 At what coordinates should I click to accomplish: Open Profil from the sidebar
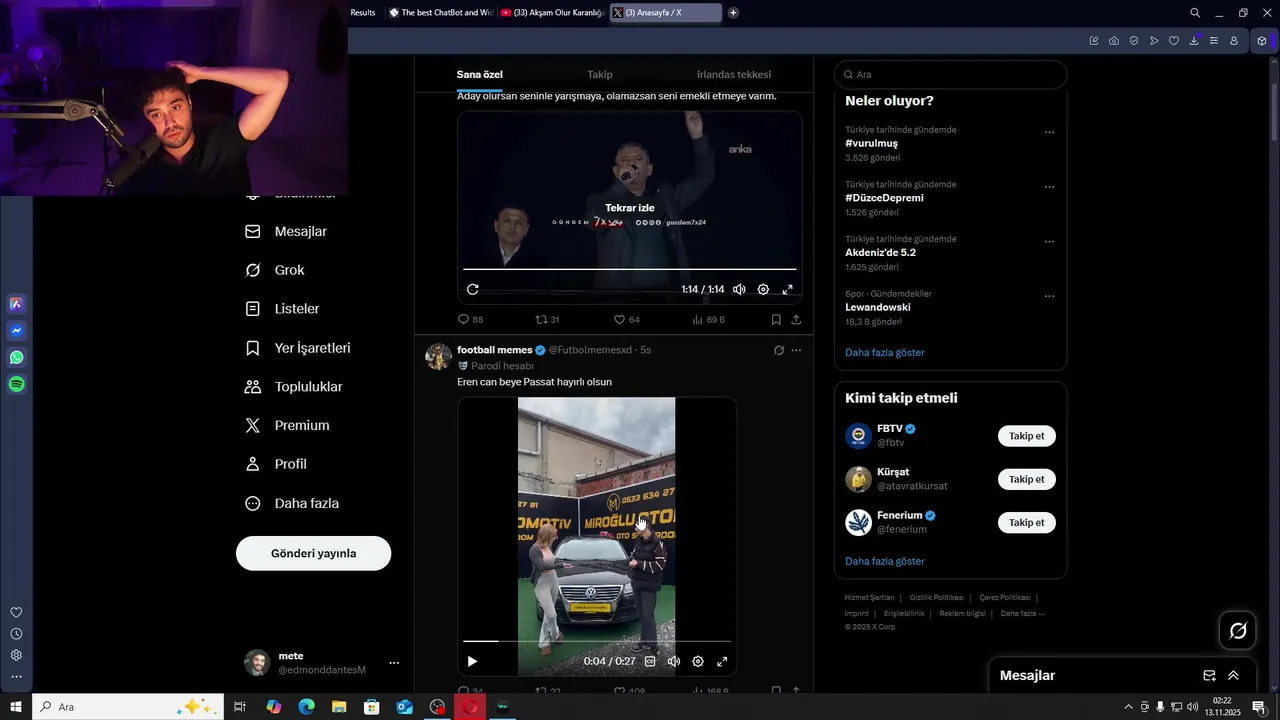tap(276, 464)
